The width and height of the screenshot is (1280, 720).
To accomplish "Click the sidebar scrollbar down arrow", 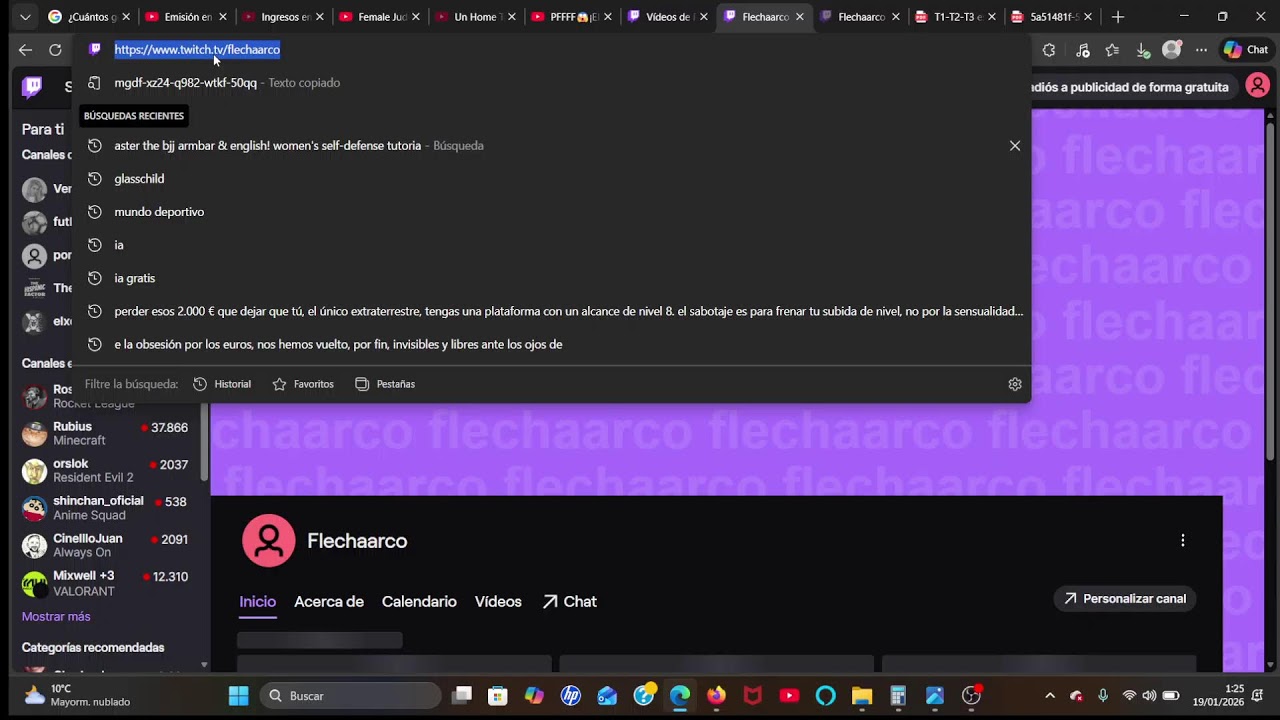I will pyautogui.click(x=205, y=664).
